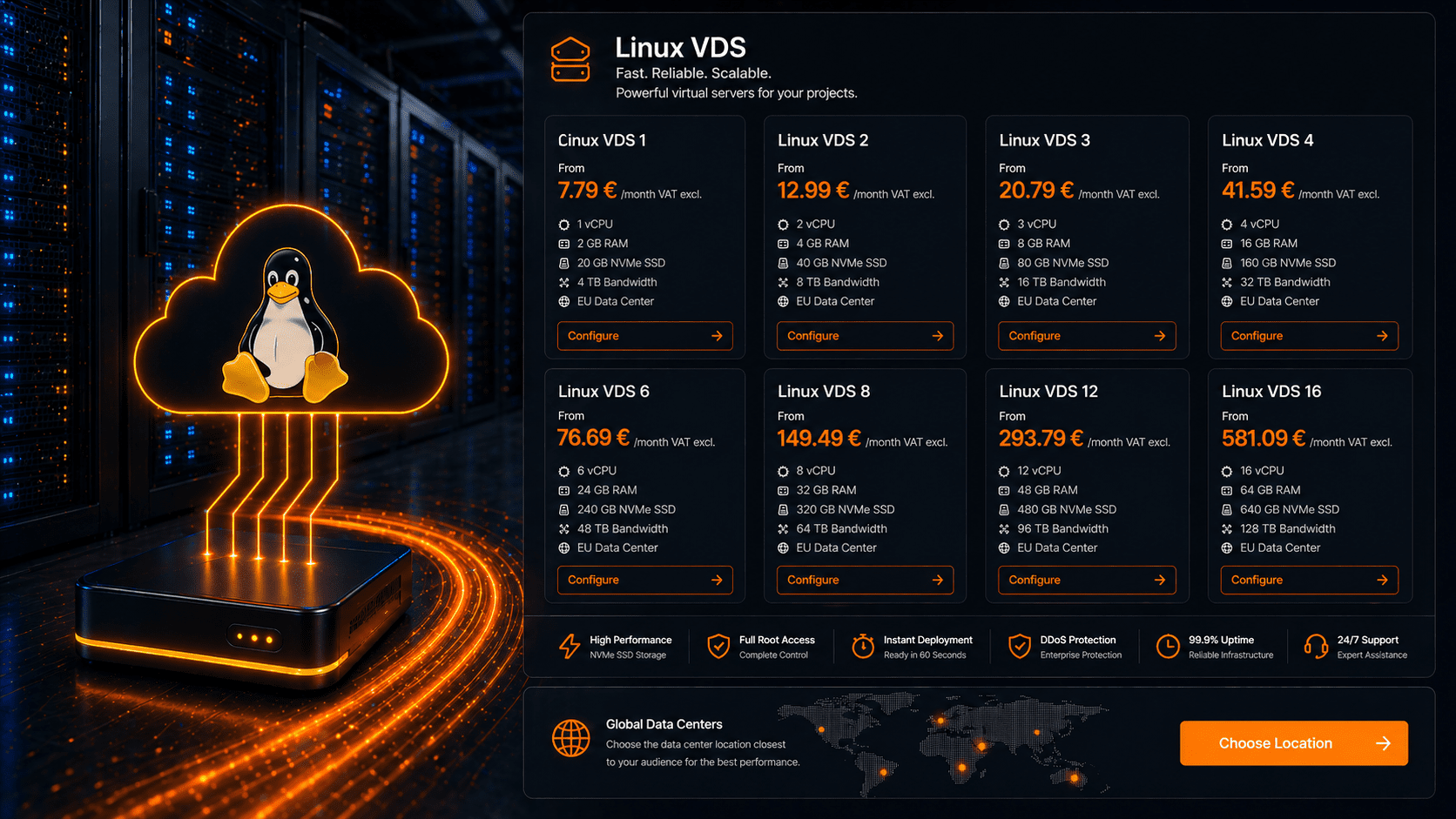Image resolution: width=1456 pixels, height=819 pixels.
Task: Configure the Linux VDS 8 plan
Action: point(865,580)
